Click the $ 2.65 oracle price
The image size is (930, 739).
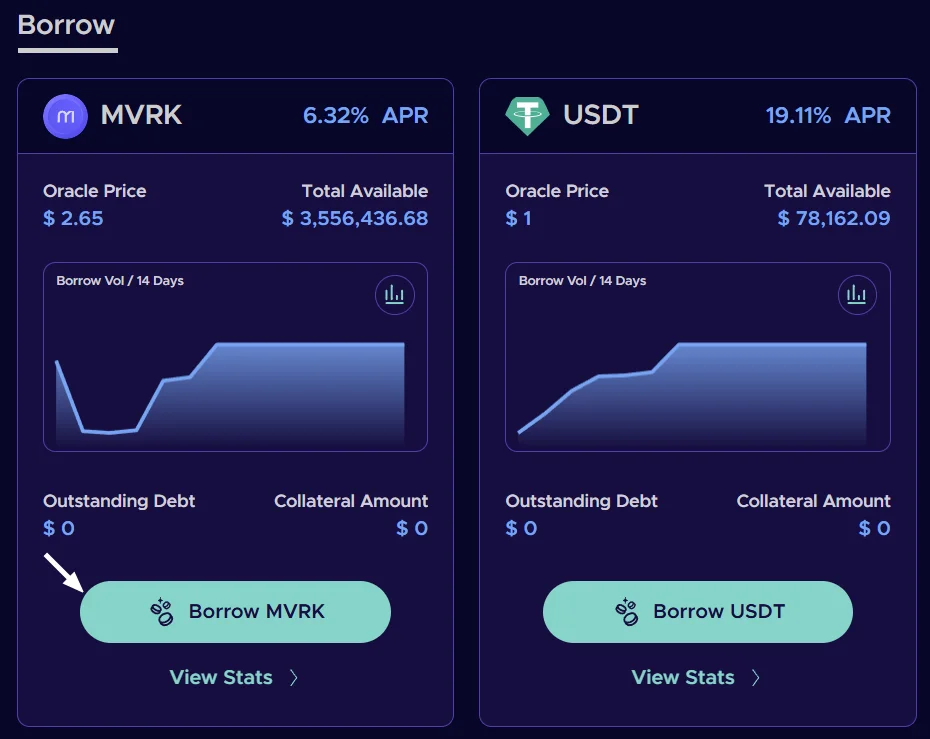73,218
